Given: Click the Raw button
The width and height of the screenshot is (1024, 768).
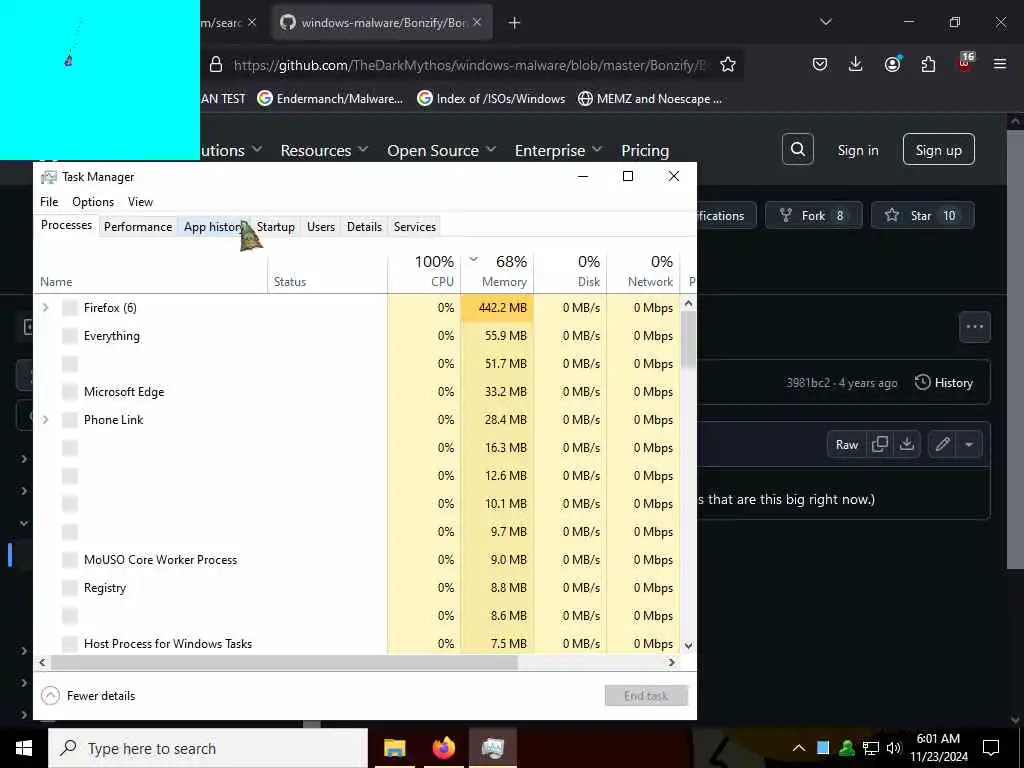Looking at the screenshot, I should click(x=846, y=444).
